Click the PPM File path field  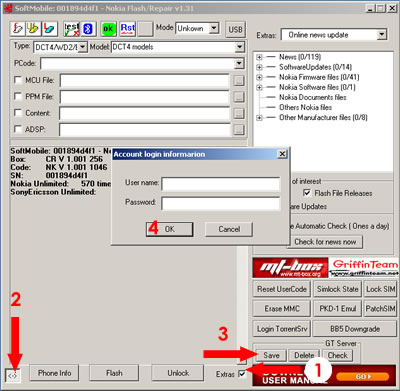145,97
